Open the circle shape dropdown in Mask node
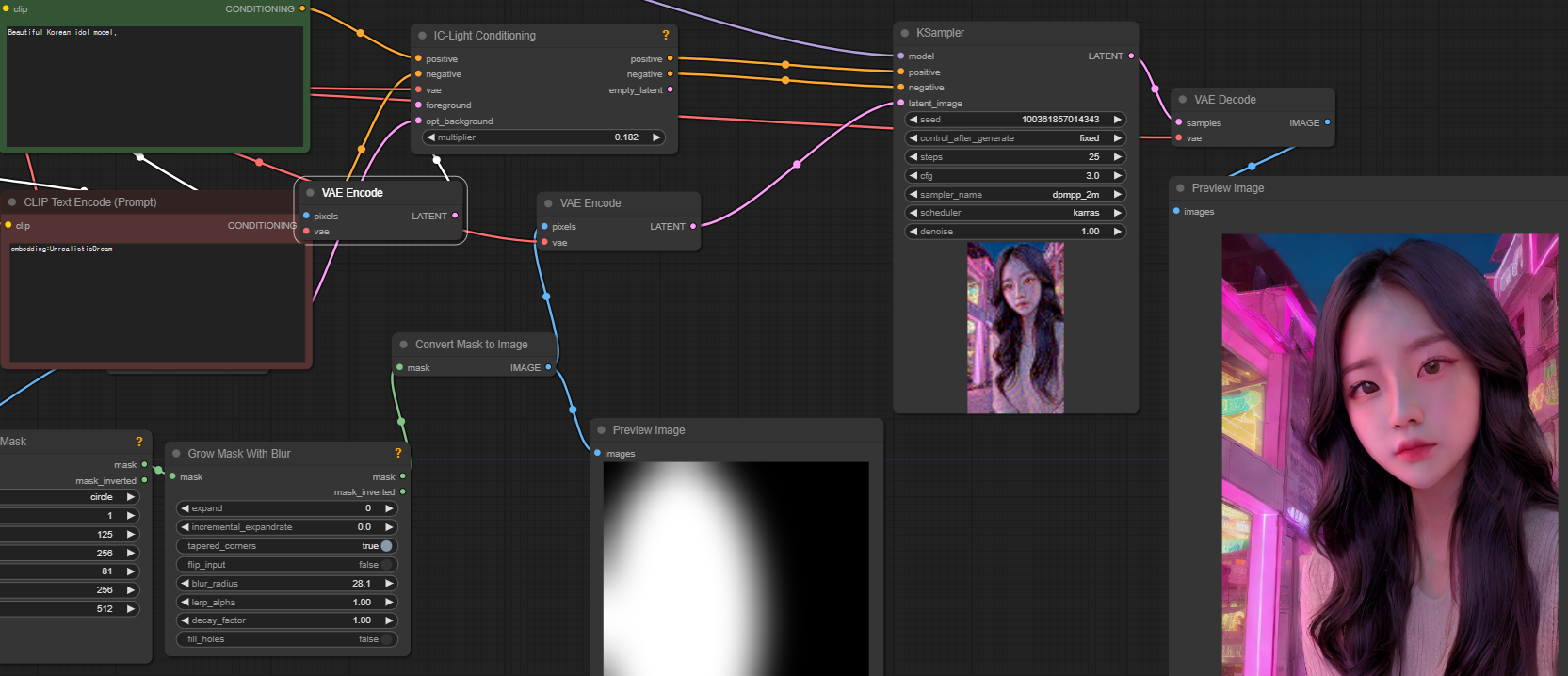The width and height of the screenshot is (1568, 676). 70,497
